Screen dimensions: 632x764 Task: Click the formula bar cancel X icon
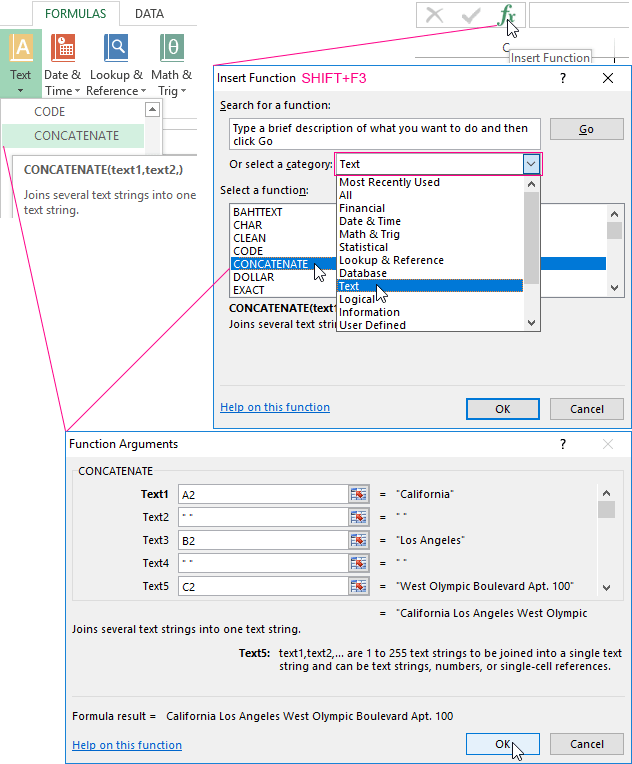click(434, 15)
